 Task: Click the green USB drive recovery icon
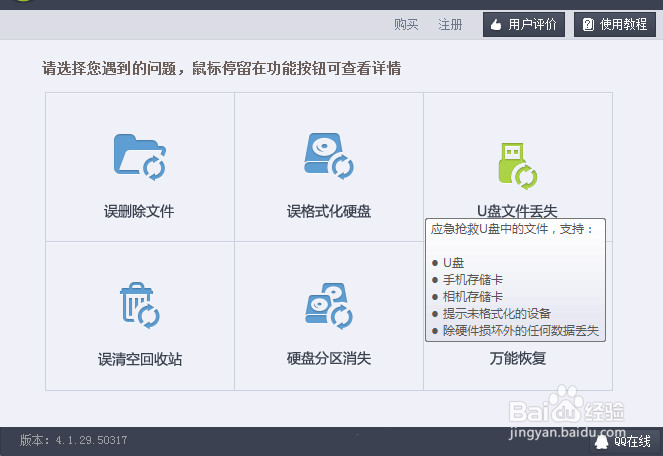pos(518,166)
